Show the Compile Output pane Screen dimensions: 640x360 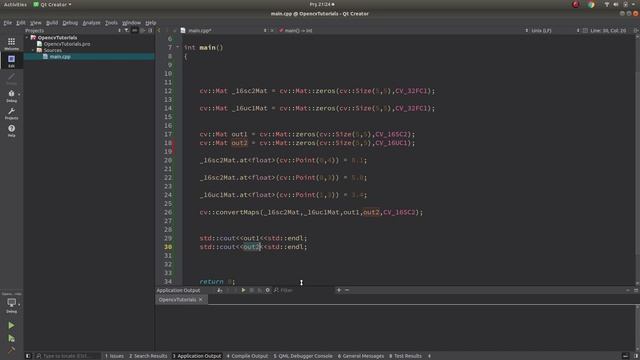247,356
